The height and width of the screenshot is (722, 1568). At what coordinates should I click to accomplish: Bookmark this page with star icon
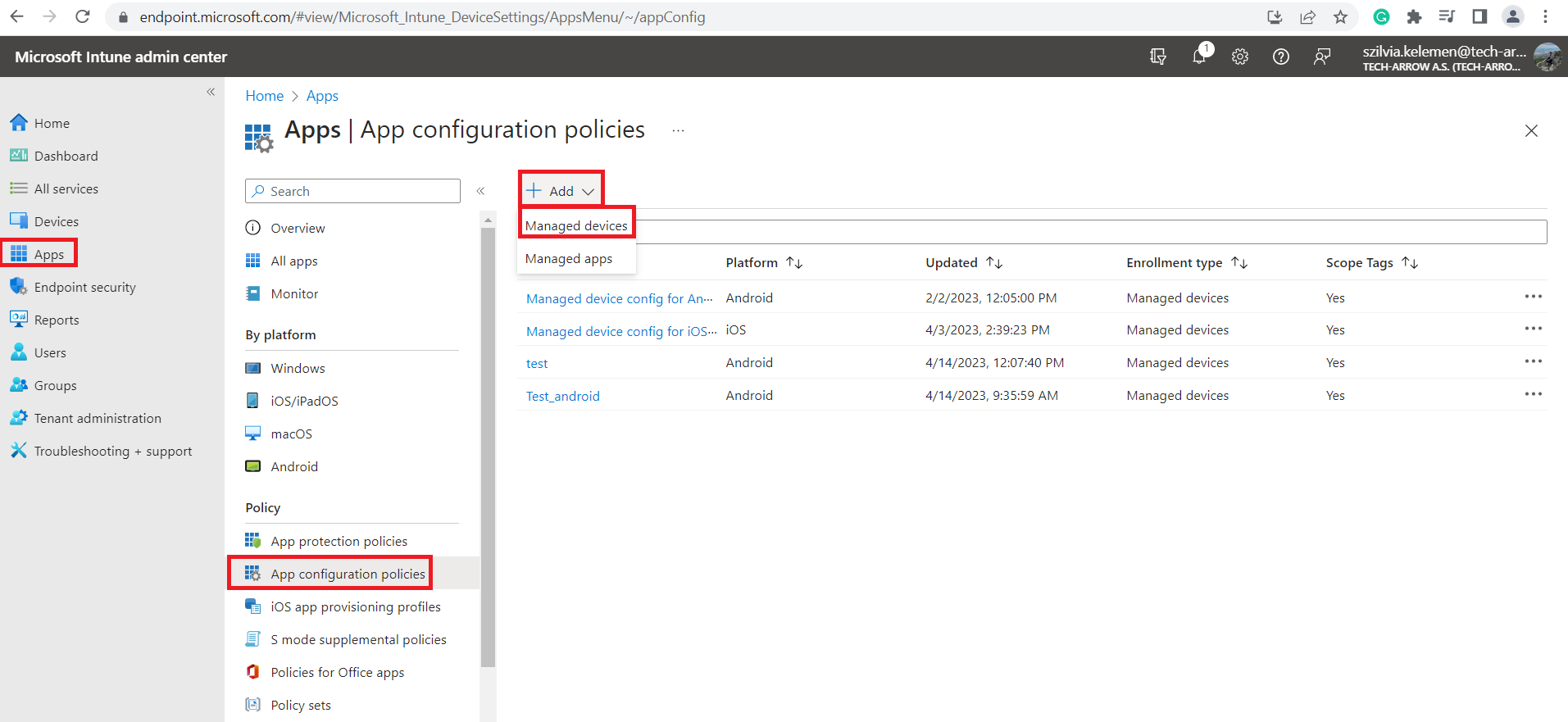tap(1340, 17)
